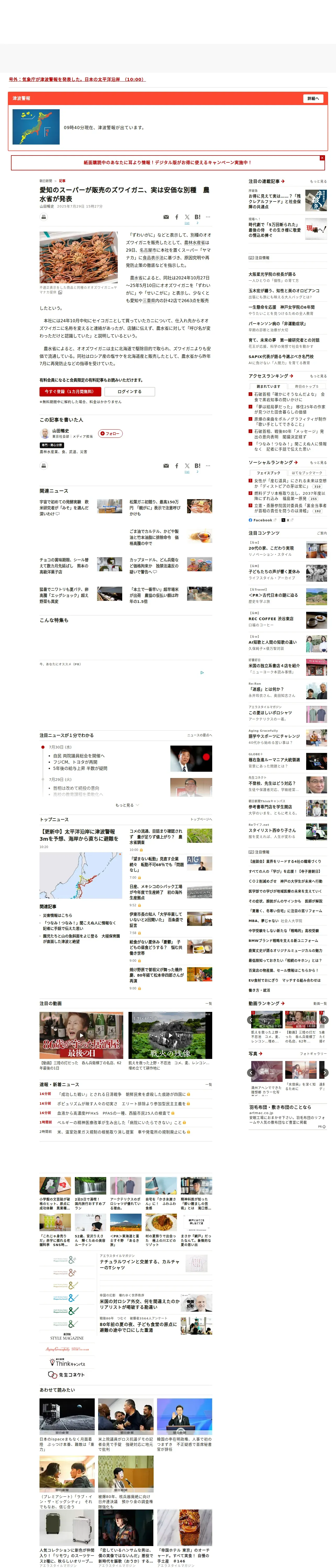Open the digital campaign banner link
This screenshot has height=1568, width=336.
pos(168,163)
